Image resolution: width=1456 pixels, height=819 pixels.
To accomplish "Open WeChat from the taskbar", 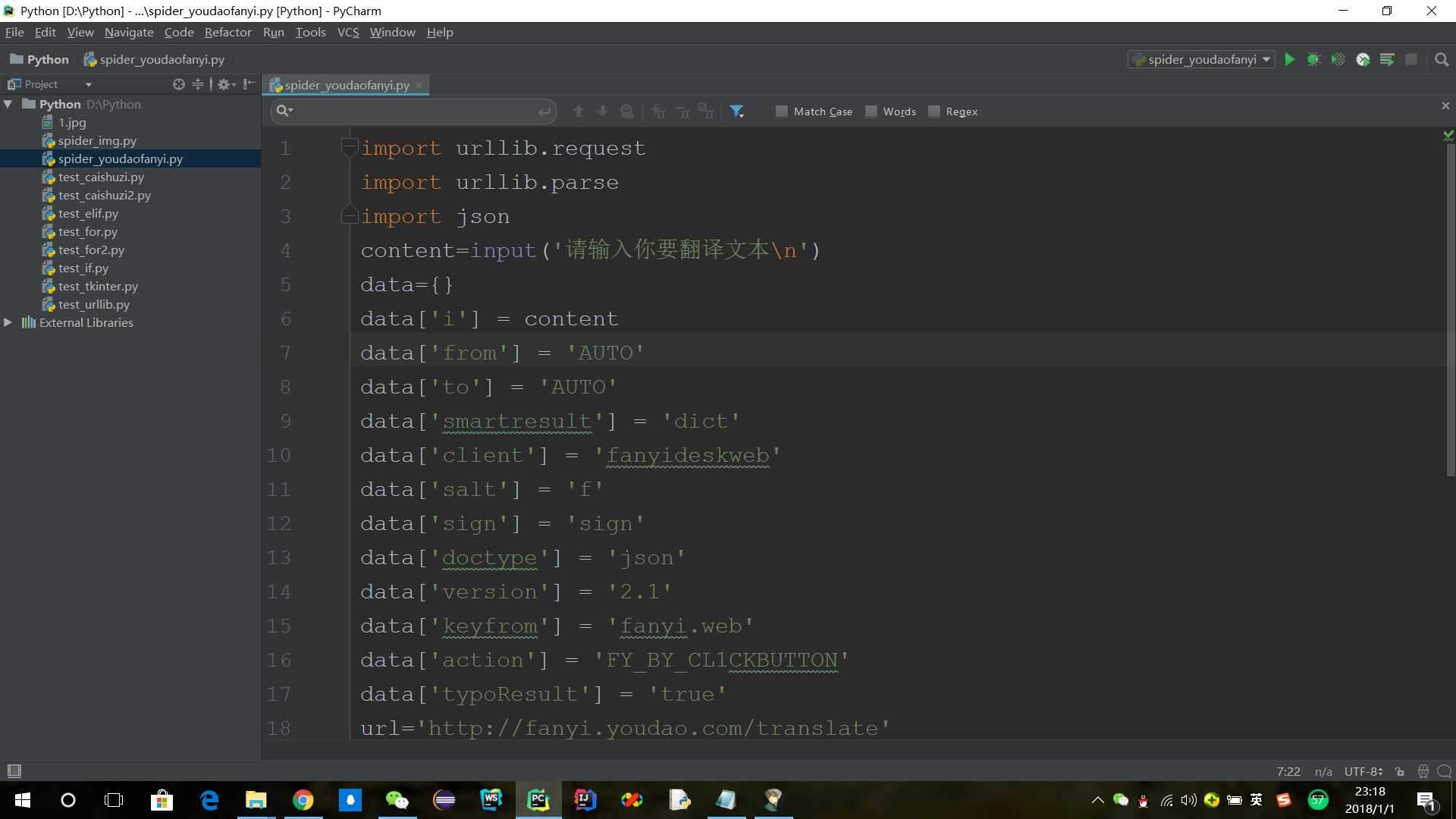I will [x=397, y=799].
